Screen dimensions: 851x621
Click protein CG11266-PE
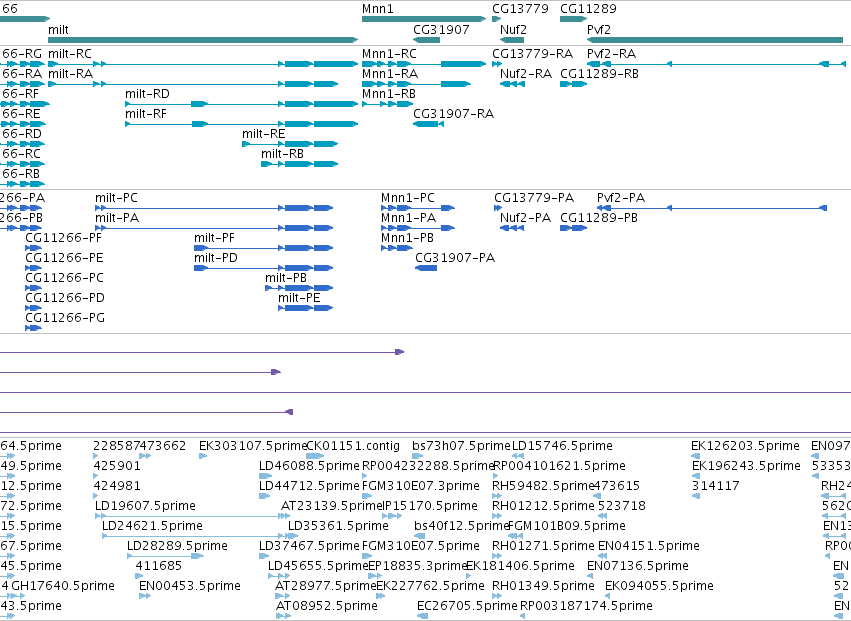tap(64, 258)
